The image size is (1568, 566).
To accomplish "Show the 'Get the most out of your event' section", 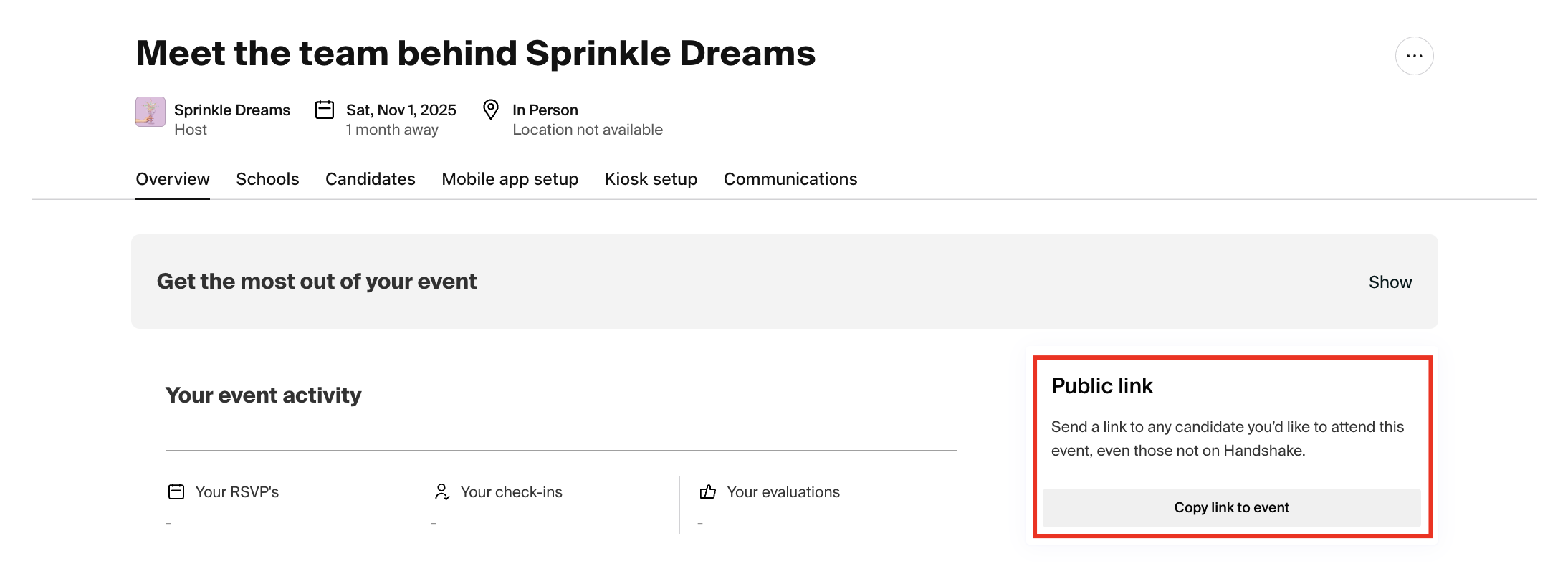I will [x=1390, y=282].
